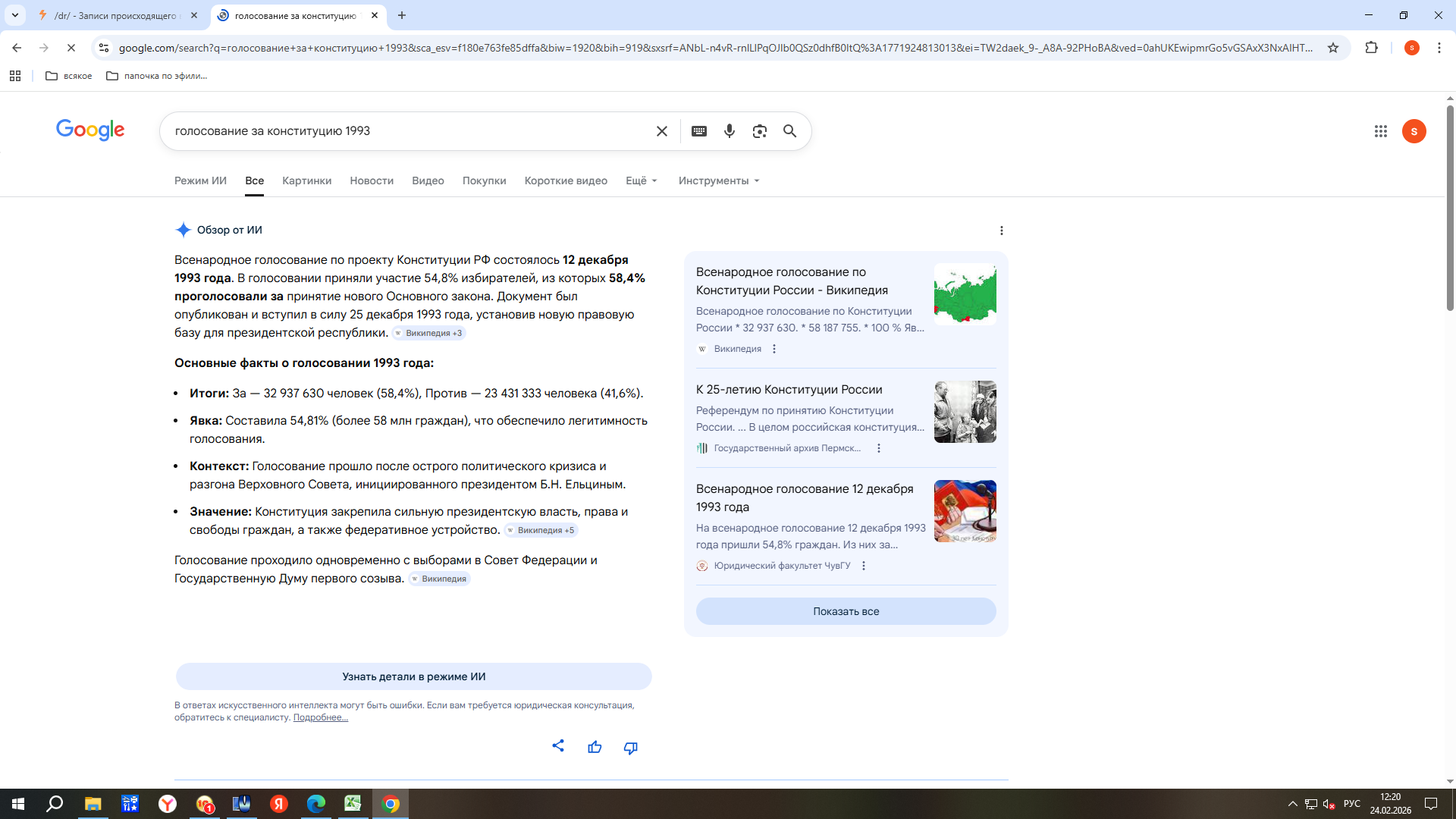
Task: Expand the Ещё dropdown menu
Action: point(642,180)
